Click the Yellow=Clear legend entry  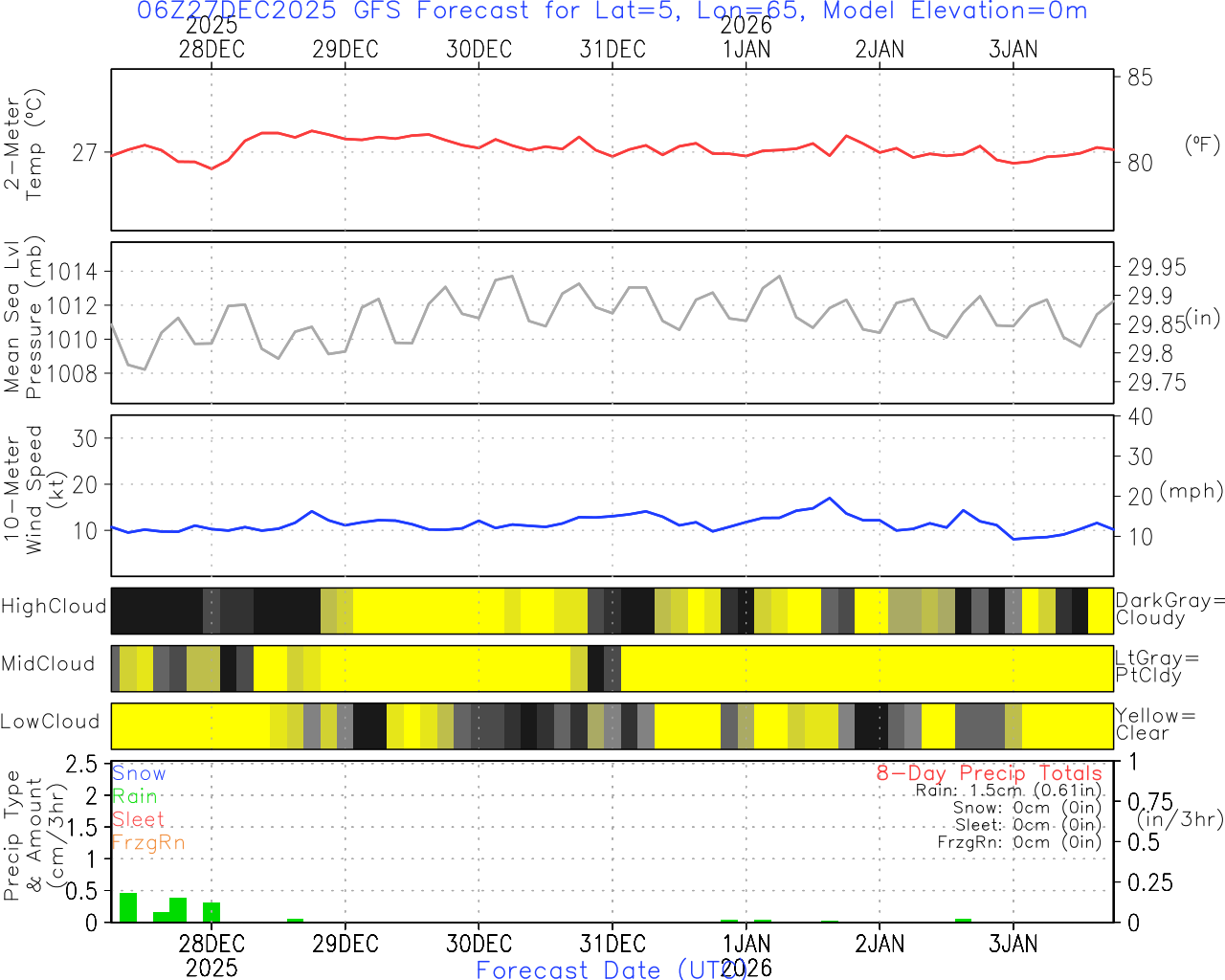coord(1153,724)
